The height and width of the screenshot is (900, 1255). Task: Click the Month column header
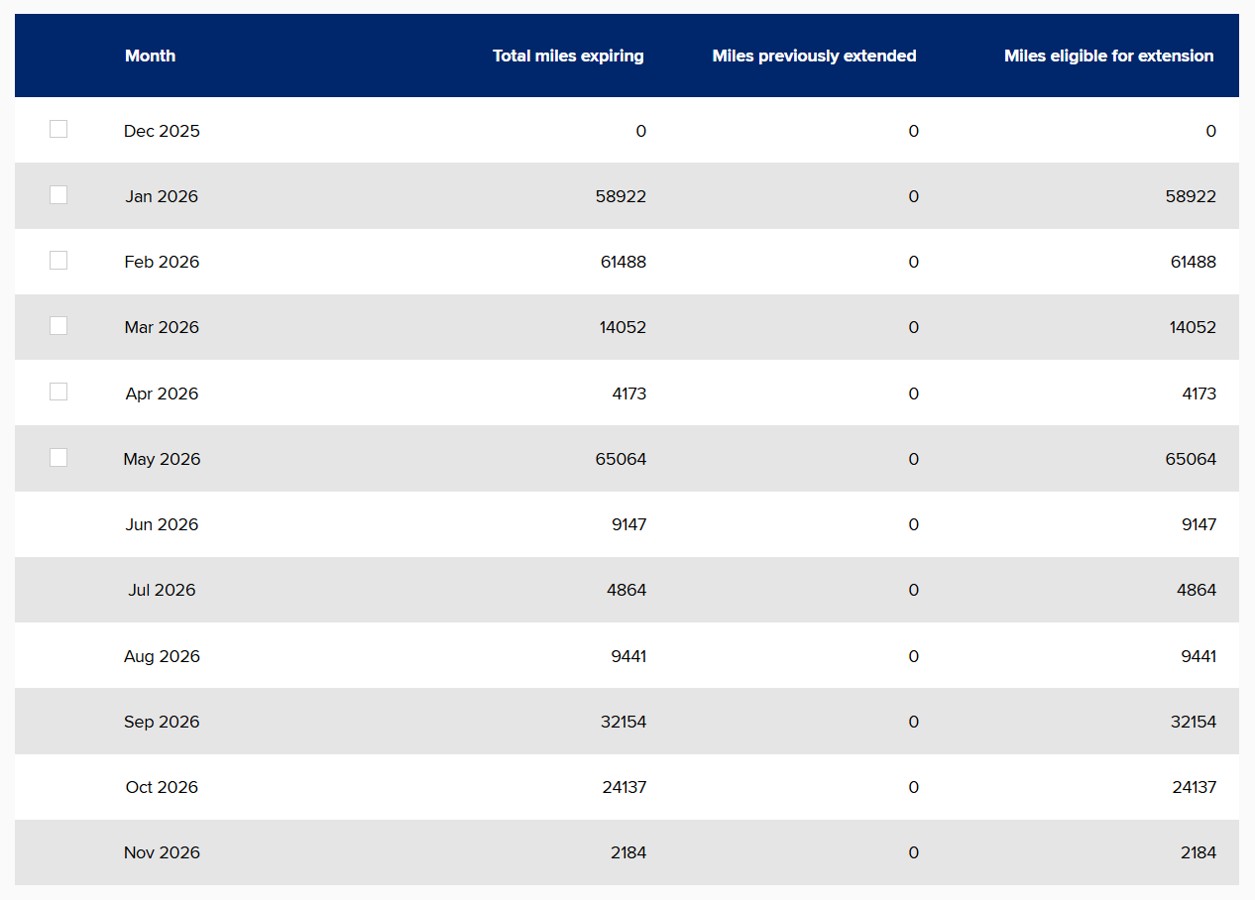coord(150,56)
